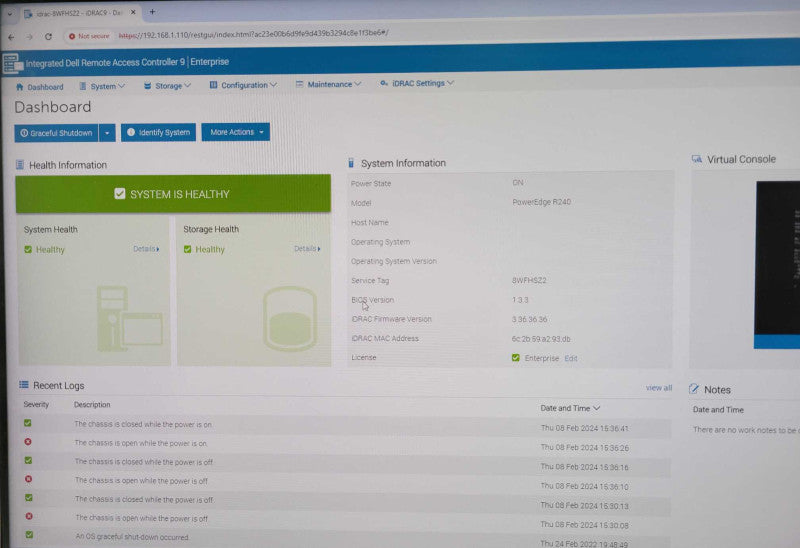Click error icon for chassis open power on log
This screenshot has height=548, width=800.
(28, 442)
